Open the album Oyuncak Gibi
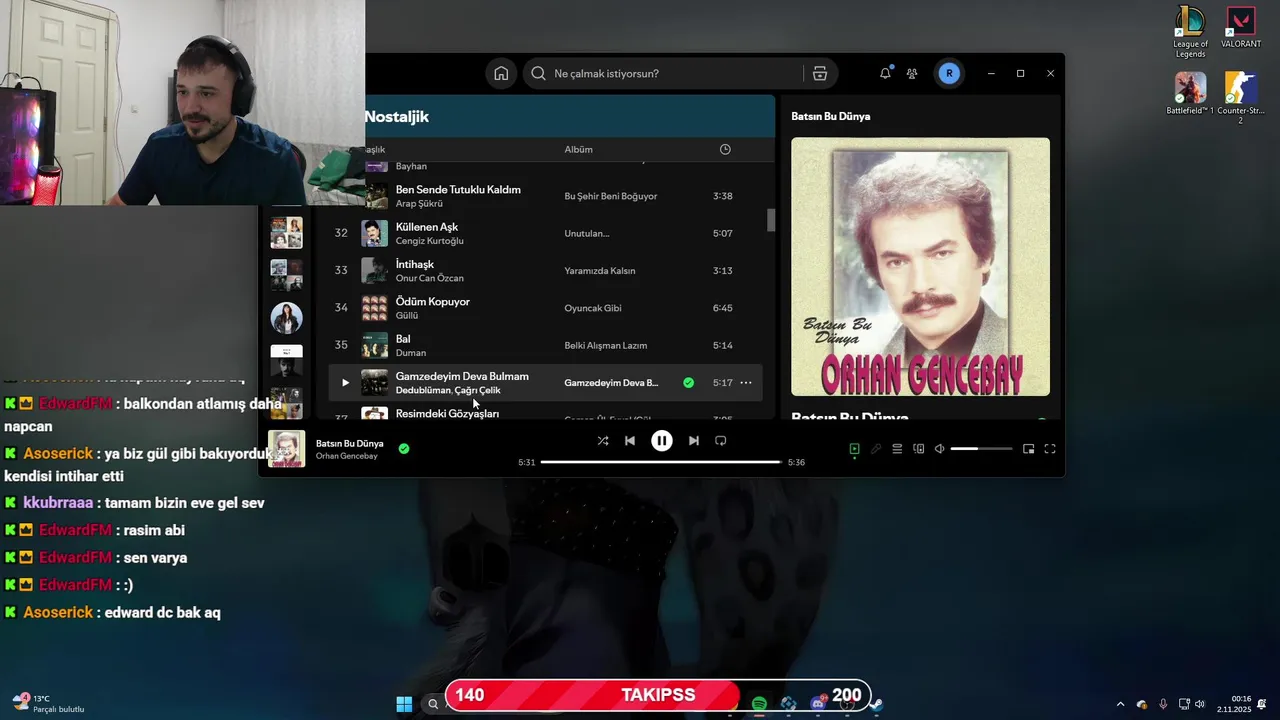1280x720 pixels. click(x=593, y=308)
